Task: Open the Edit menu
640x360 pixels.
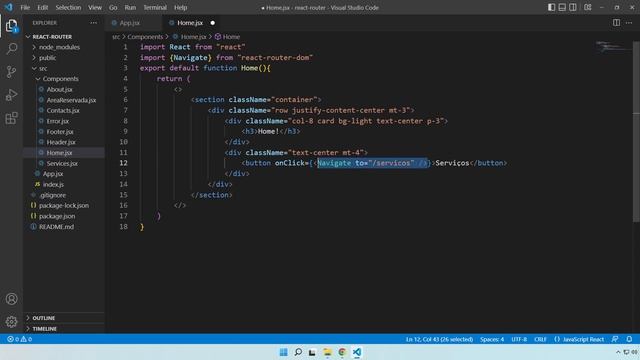Action: coord(42,7)
